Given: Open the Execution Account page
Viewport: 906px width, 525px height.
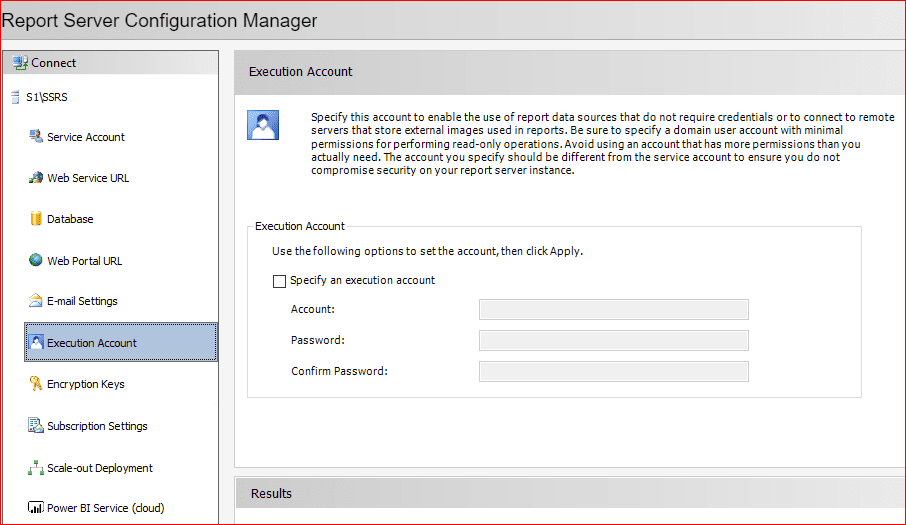Looking at the screenshot, I should coord(92,343).
